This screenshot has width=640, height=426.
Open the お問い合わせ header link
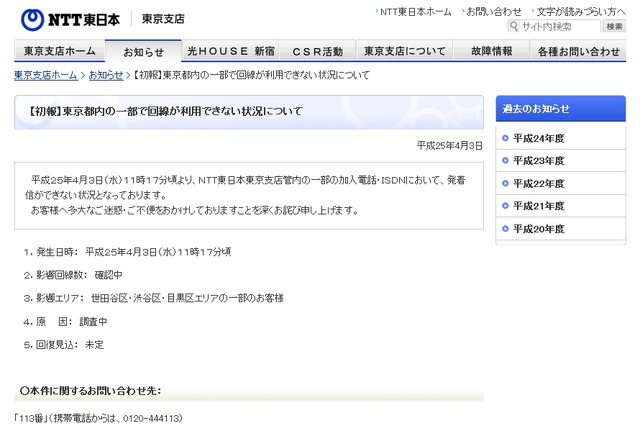(494, 12)
